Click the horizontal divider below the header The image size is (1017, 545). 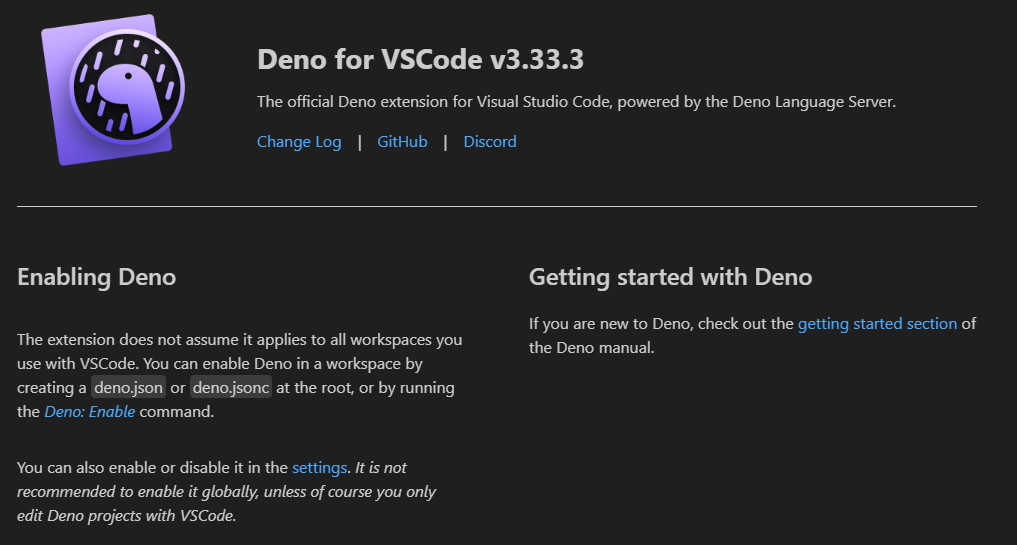tap(497, 206)
